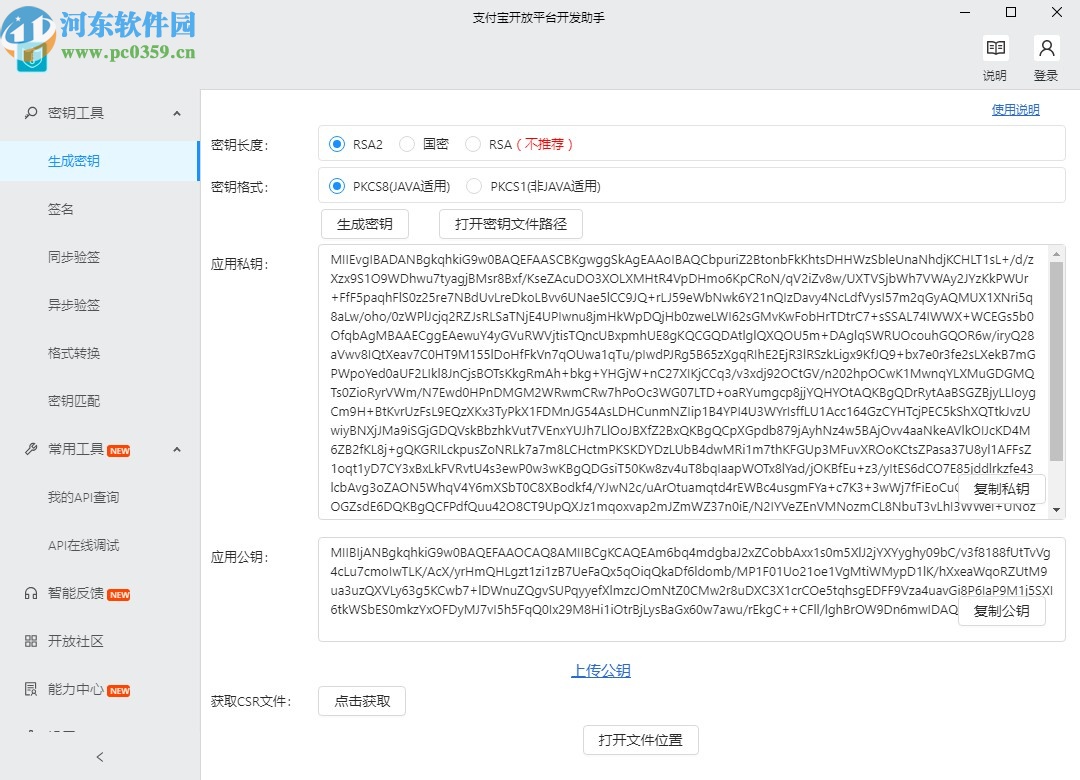
Task: Open 生成密钥 in the sidebar
Action: click(99, 161)
